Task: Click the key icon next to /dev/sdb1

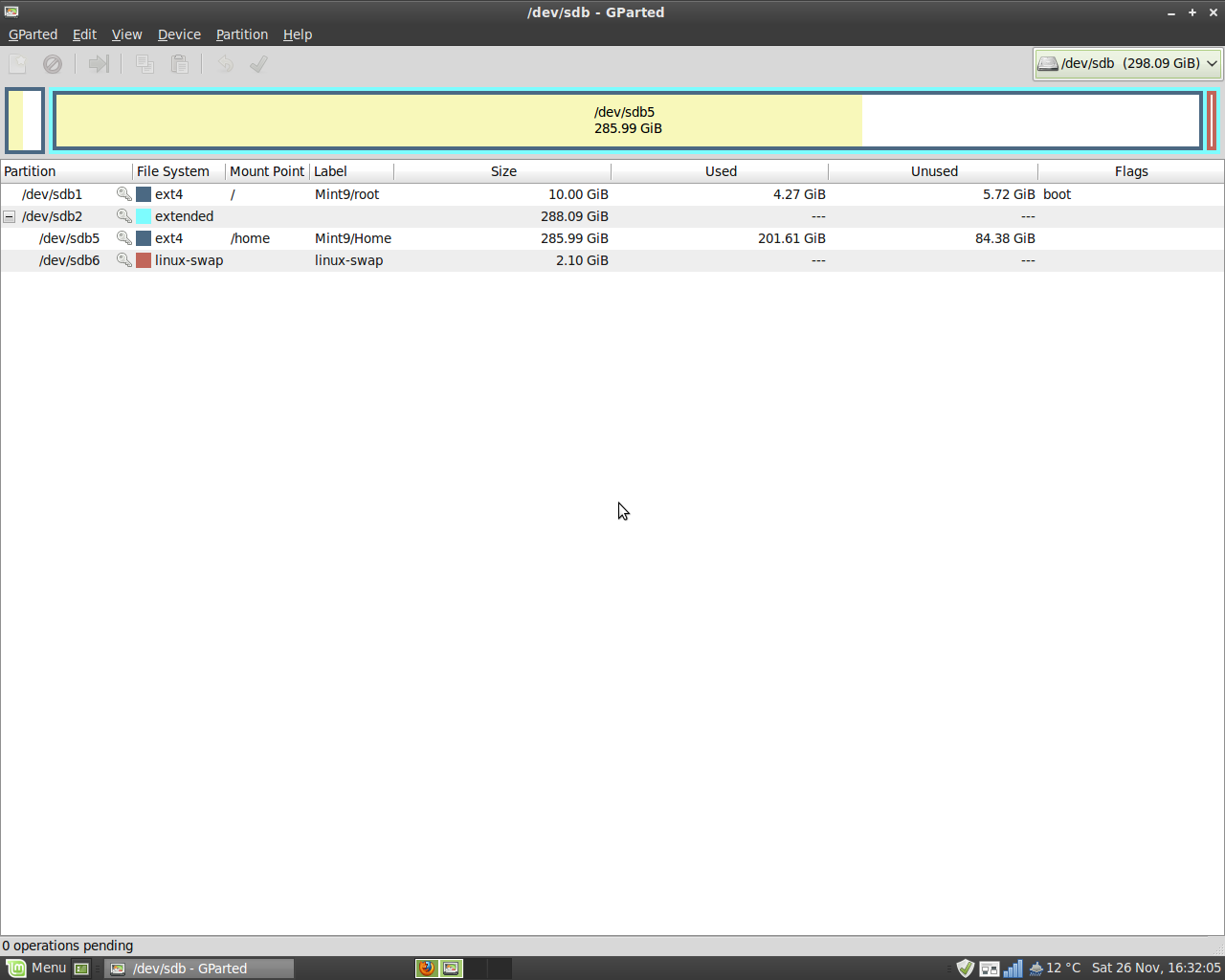Action: point(123,194)
